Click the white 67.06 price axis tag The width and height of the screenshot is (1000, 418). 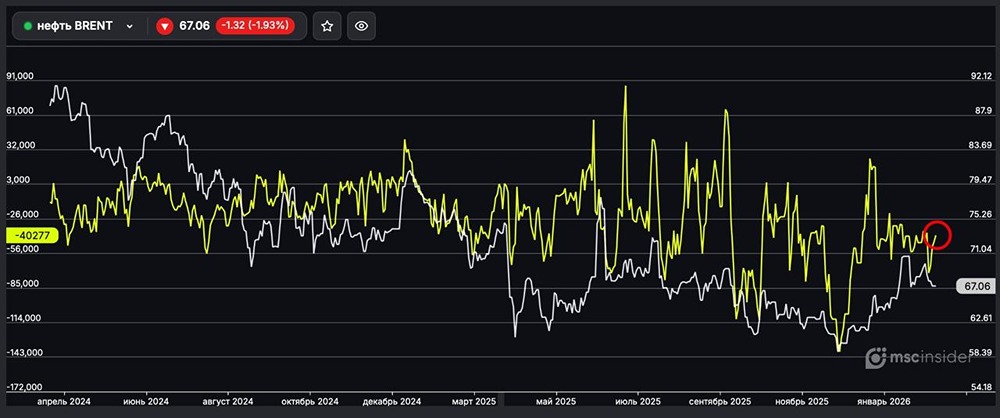pos(977,286)
